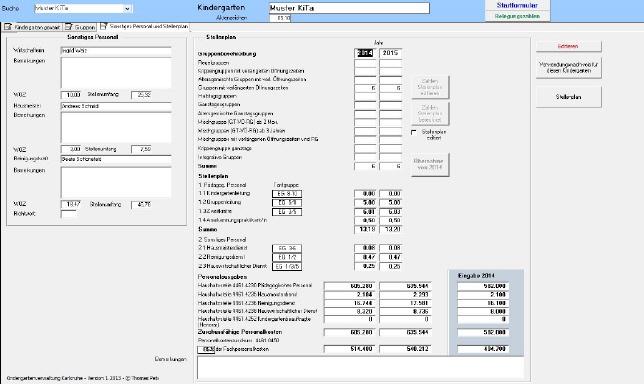Click the Reinigungsdienst 2014 expense 16.744
This screenshot has width=644, height=384.
(349, 303)
